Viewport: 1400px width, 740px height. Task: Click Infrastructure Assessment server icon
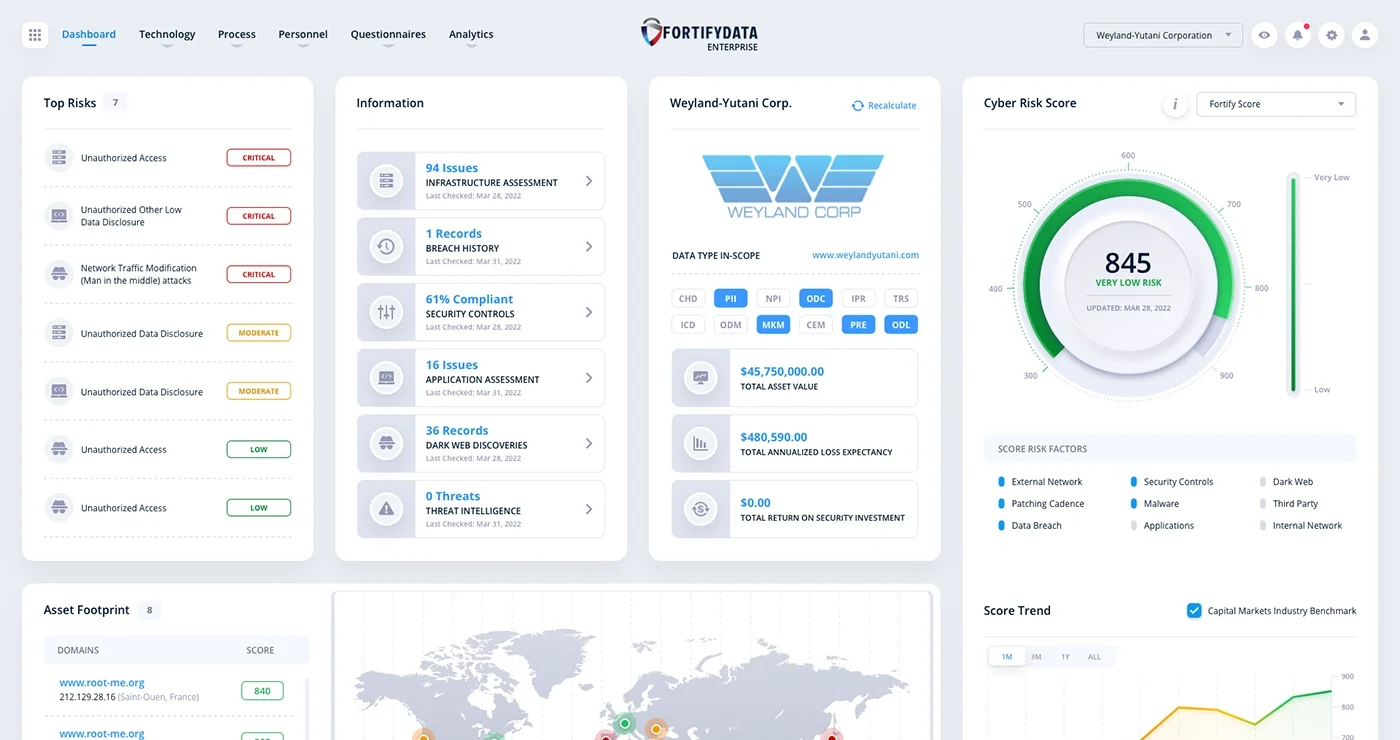click(386, 181)
